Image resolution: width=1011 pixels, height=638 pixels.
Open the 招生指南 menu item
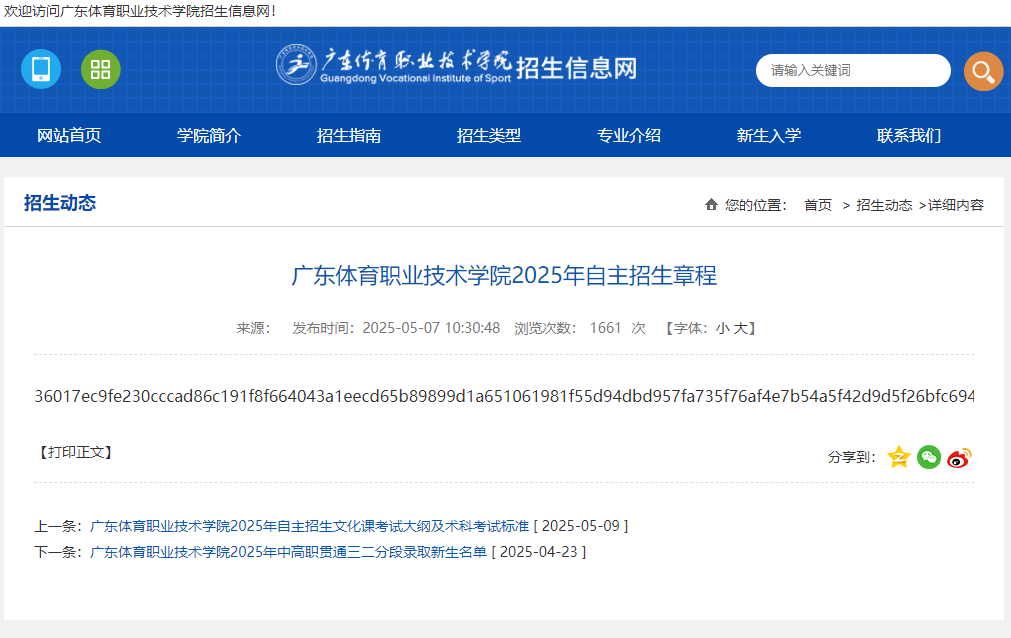pos(348,135)
